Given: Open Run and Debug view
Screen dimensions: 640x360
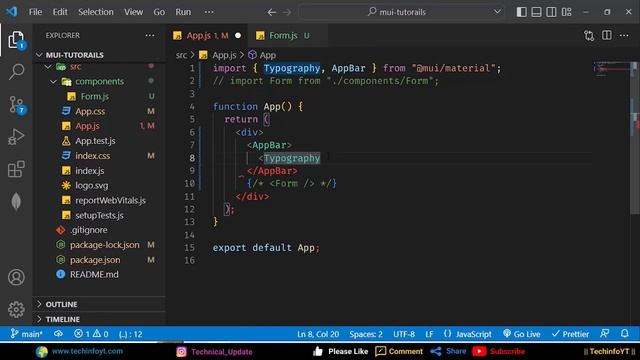Looking at the screenshot, I should pyautogui.click(x=16, y=137).
